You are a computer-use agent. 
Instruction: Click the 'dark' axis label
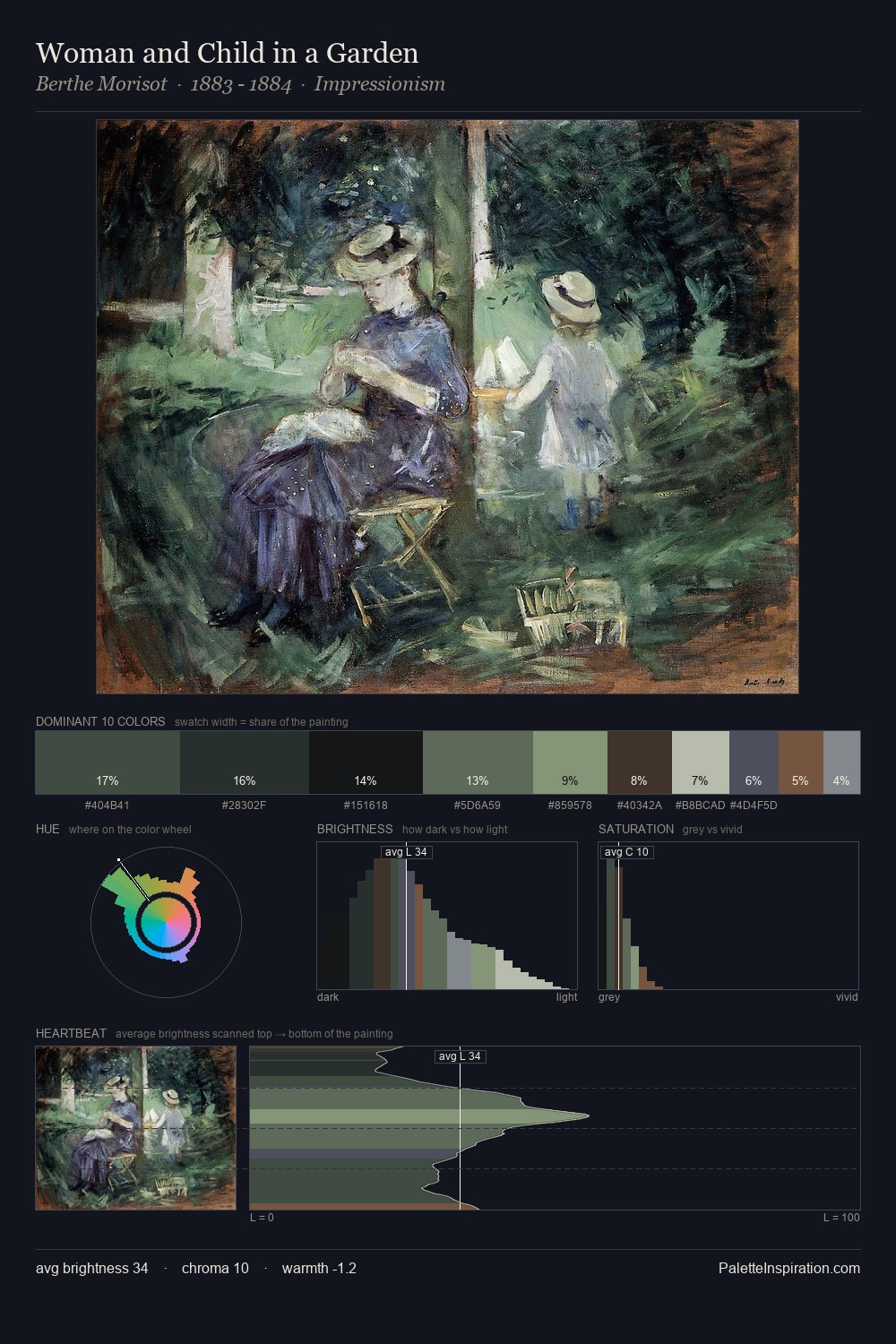[328, 997]
